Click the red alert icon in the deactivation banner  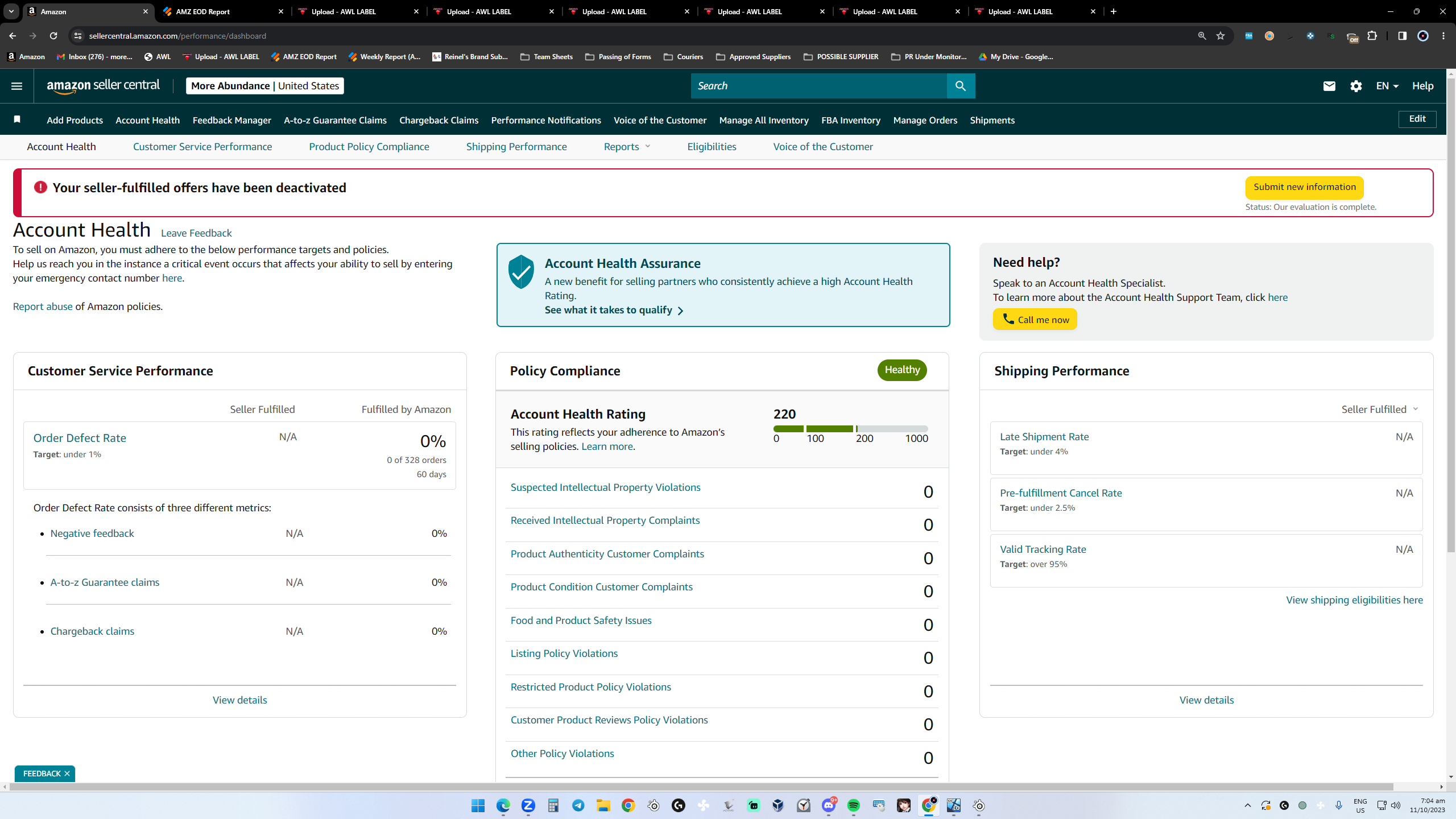tap(40, 187)
